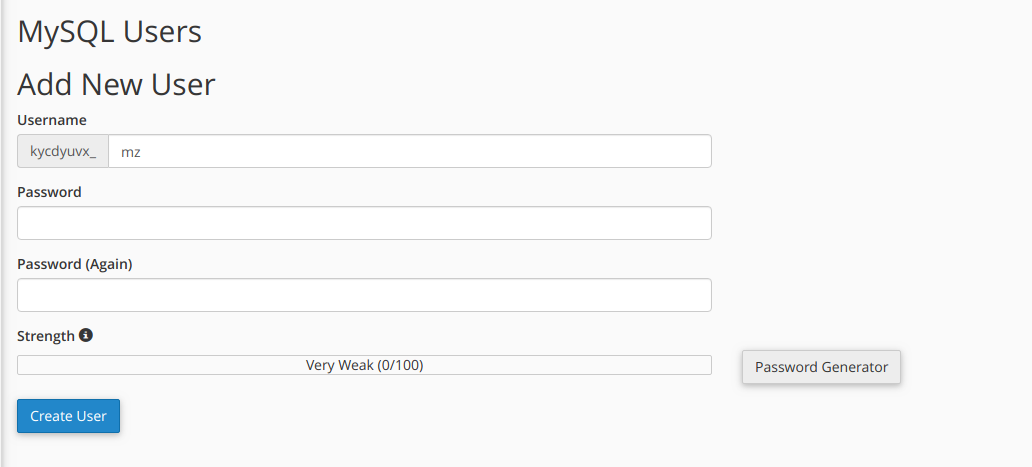
Task: Generate a password with Password Generator
Action: pos(821,367)
